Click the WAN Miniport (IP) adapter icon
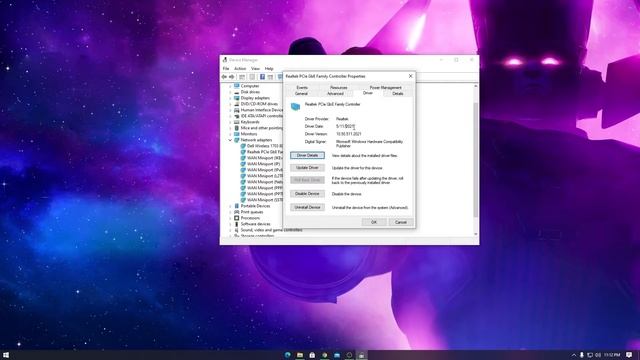 [243, 164]
